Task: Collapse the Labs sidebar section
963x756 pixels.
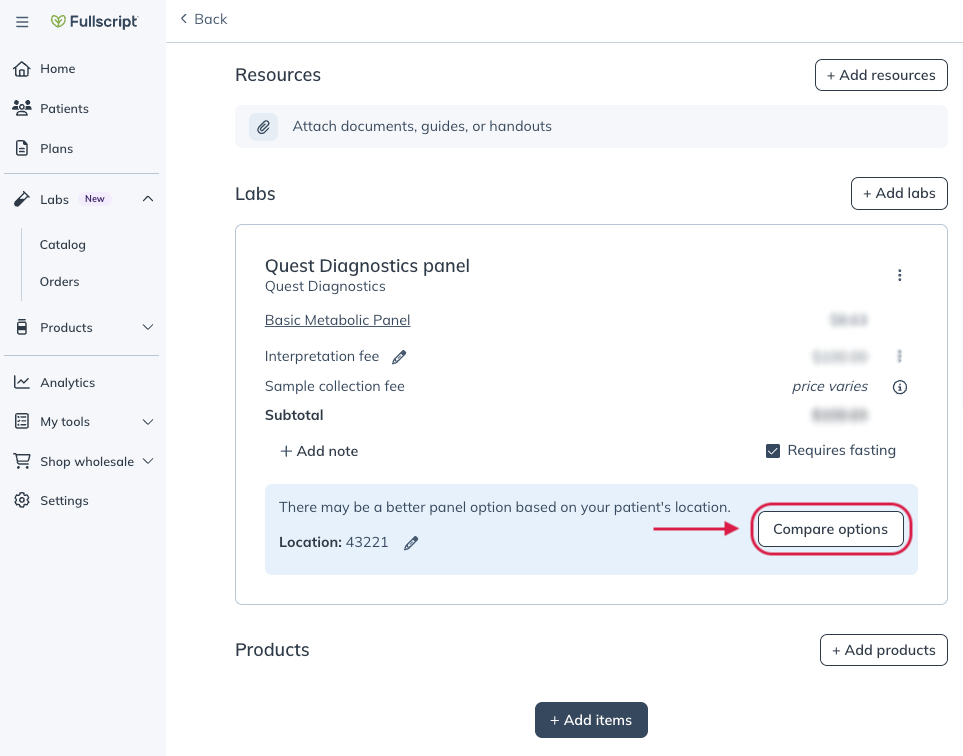Action: 148,199
